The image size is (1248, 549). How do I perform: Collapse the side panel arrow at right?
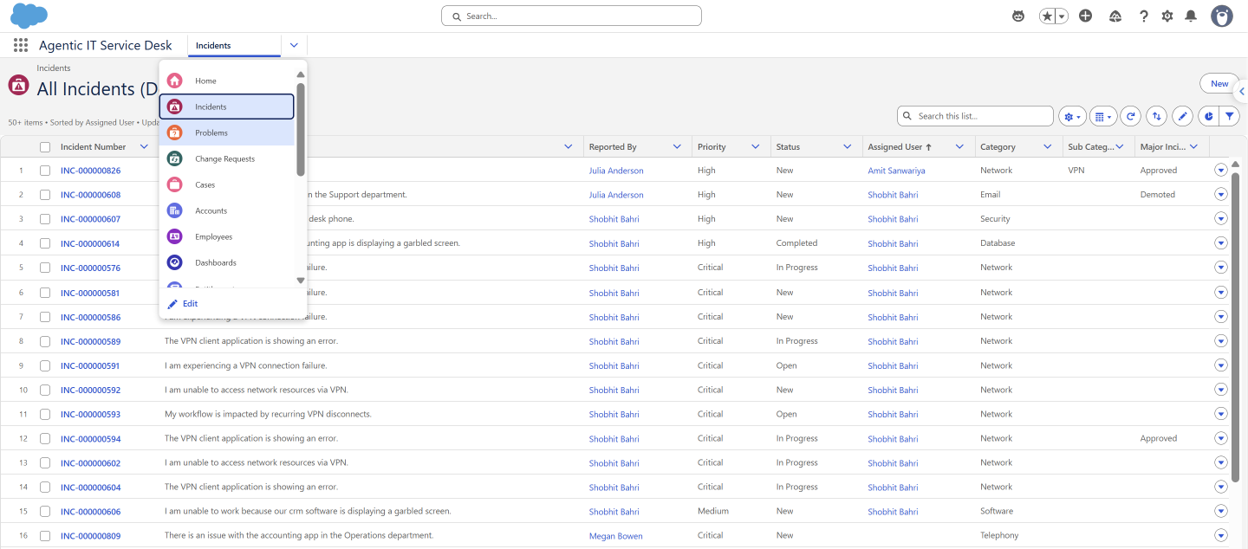(1241, 91)
